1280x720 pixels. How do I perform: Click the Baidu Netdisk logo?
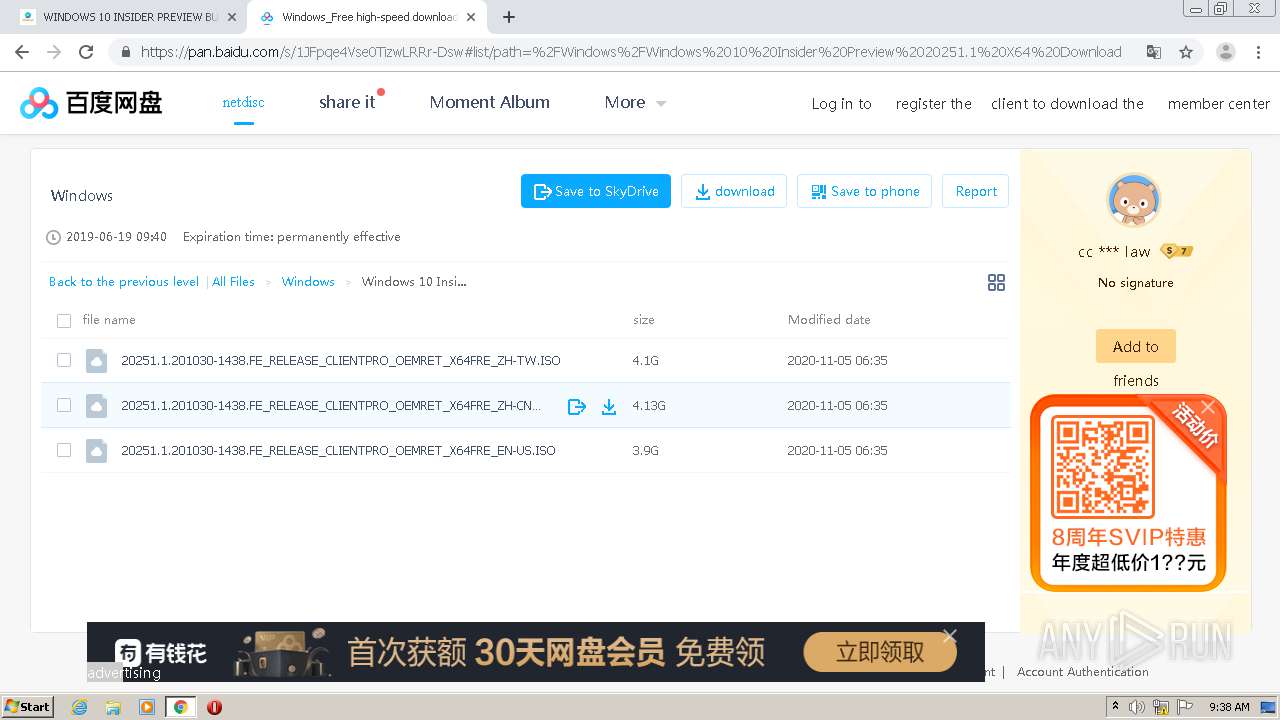(x=91, y=102)
